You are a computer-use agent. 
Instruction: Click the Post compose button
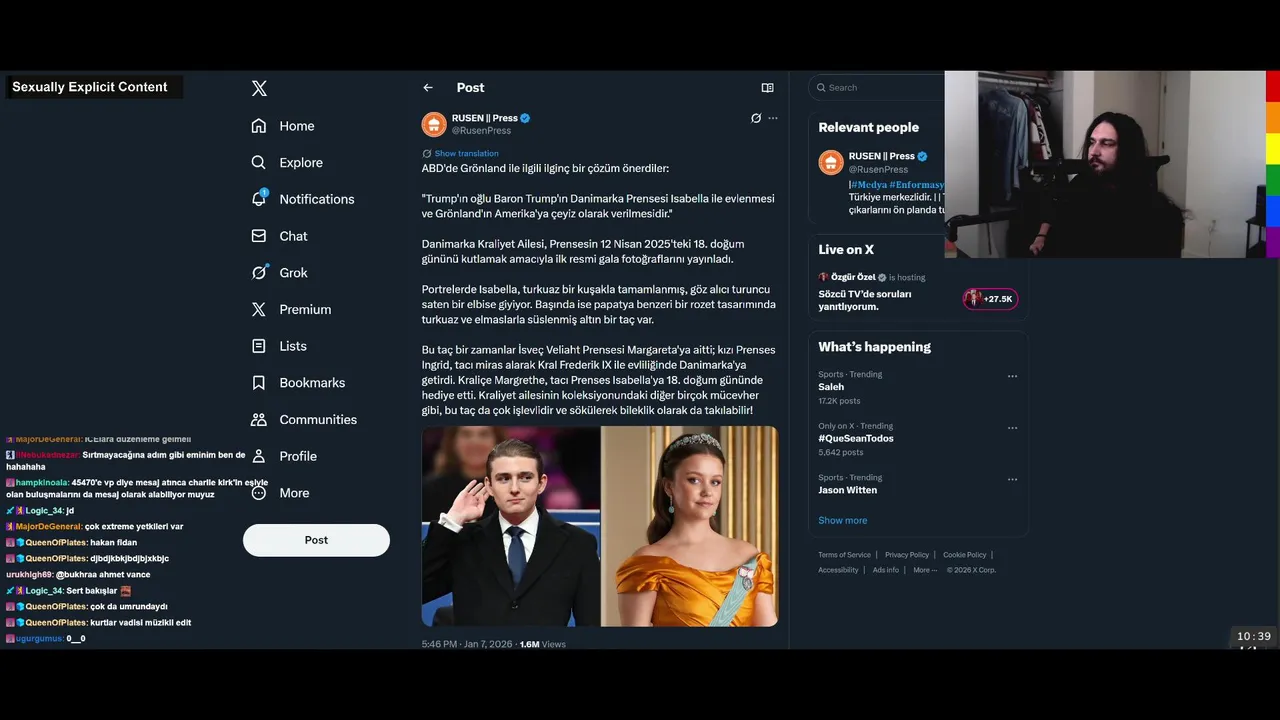pyautogui.click(x=316, y=540)
